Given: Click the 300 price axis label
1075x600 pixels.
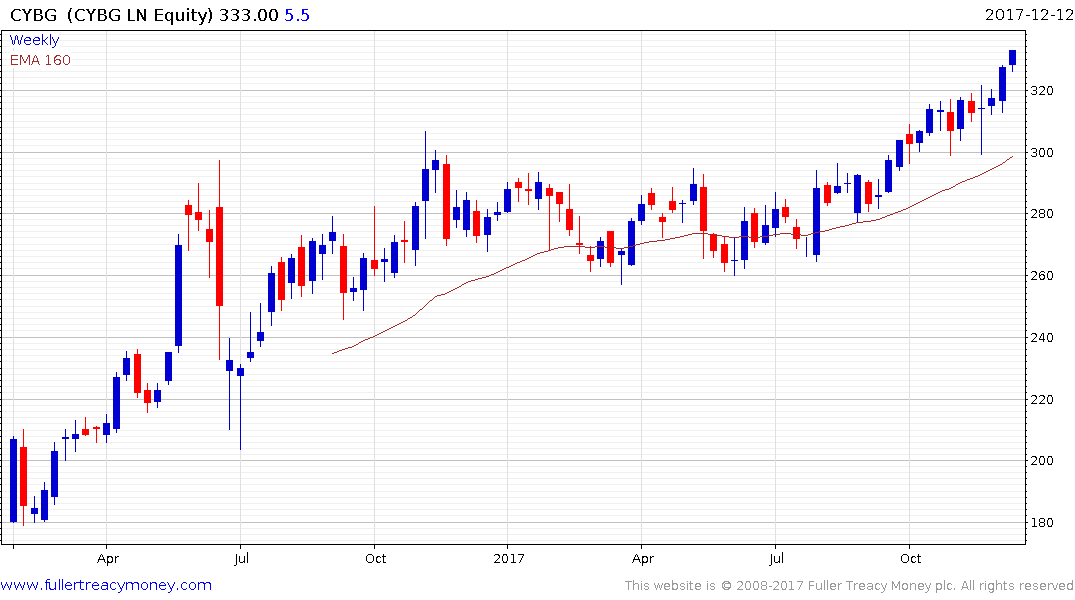Looking at the screenshot, I should pyautogui.click(x=1042, y=152).
